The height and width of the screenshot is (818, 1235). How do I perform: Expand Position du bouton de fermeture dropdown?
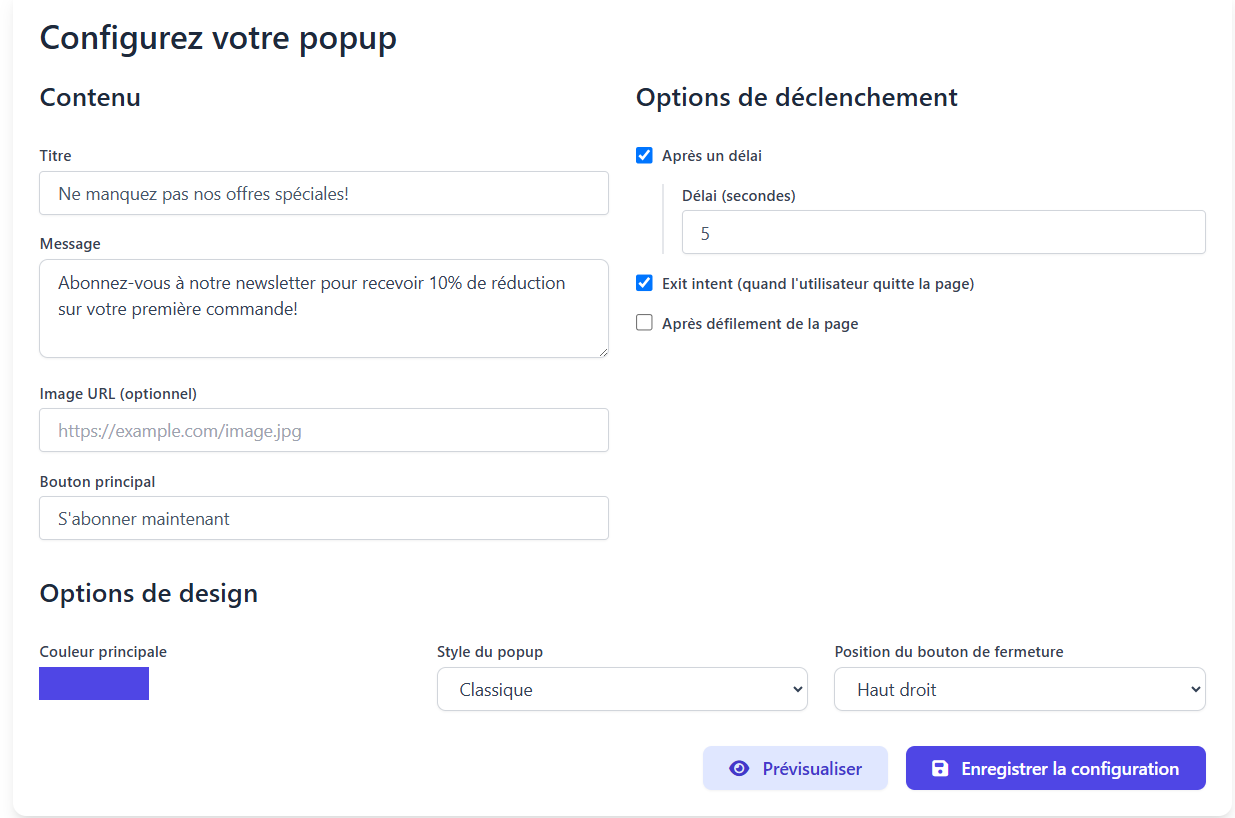point(1020,690)
